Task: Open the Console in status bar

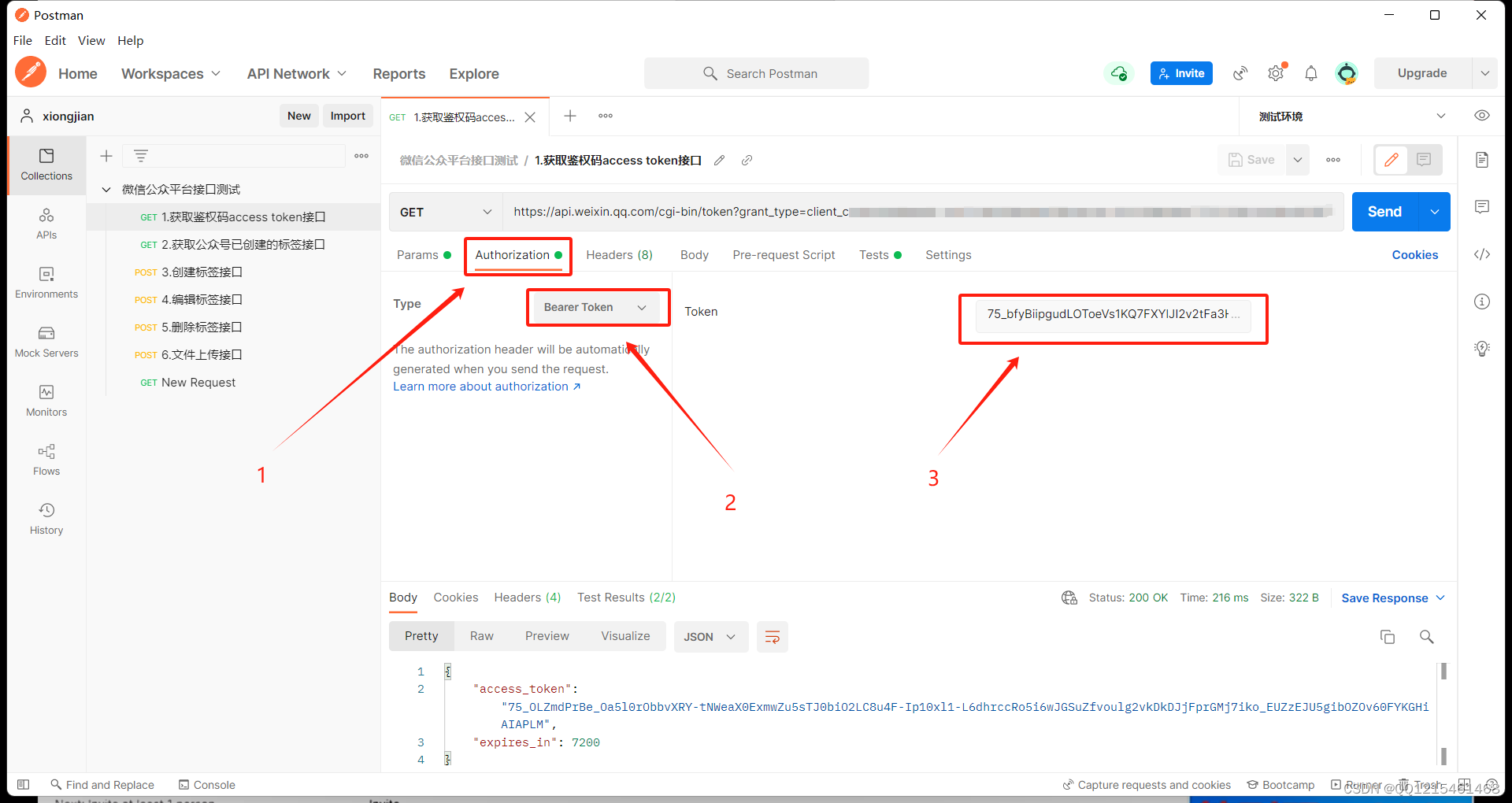Action: tap(206, 785)
